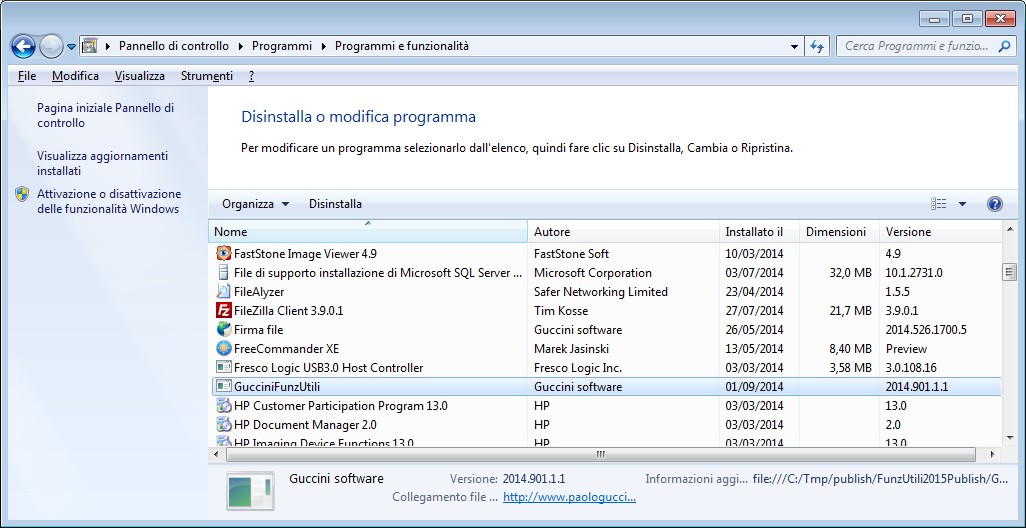
Task: Click the Back navigation arrow
Action: [23, 46]
